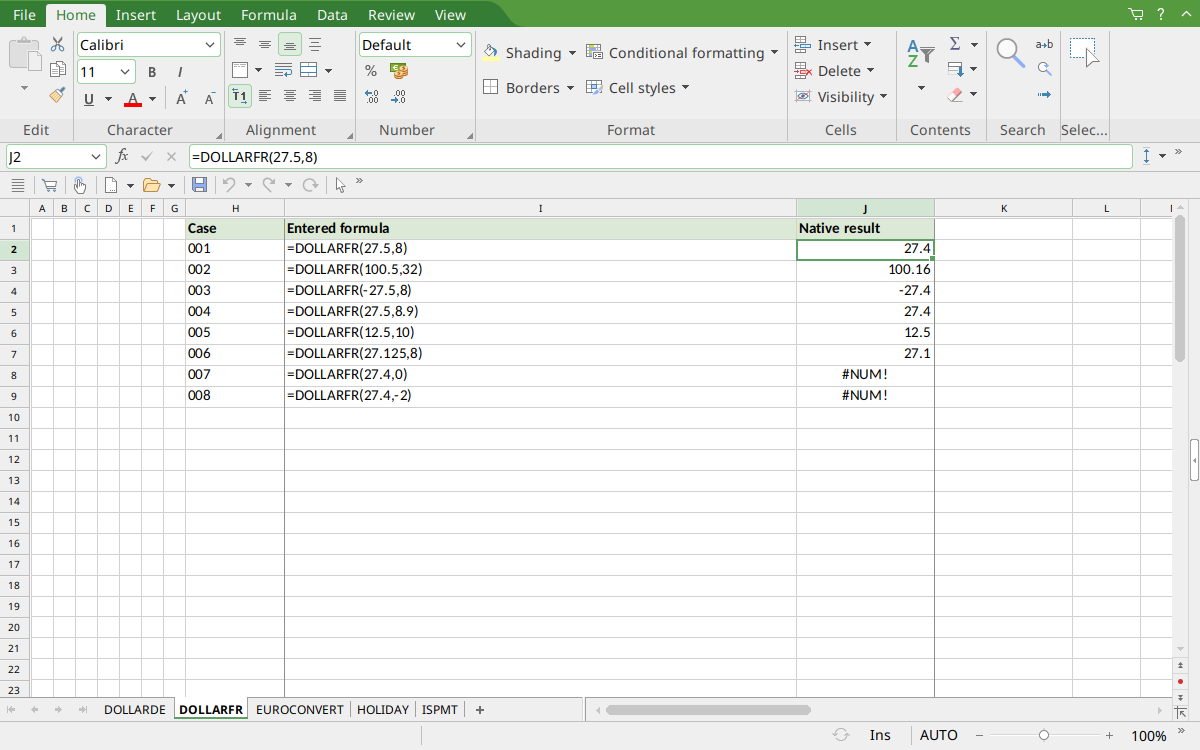The width and height of the screenshot is (1200, 750).
Task: Click the Undo arrow icon
Action: click(229, 185)
